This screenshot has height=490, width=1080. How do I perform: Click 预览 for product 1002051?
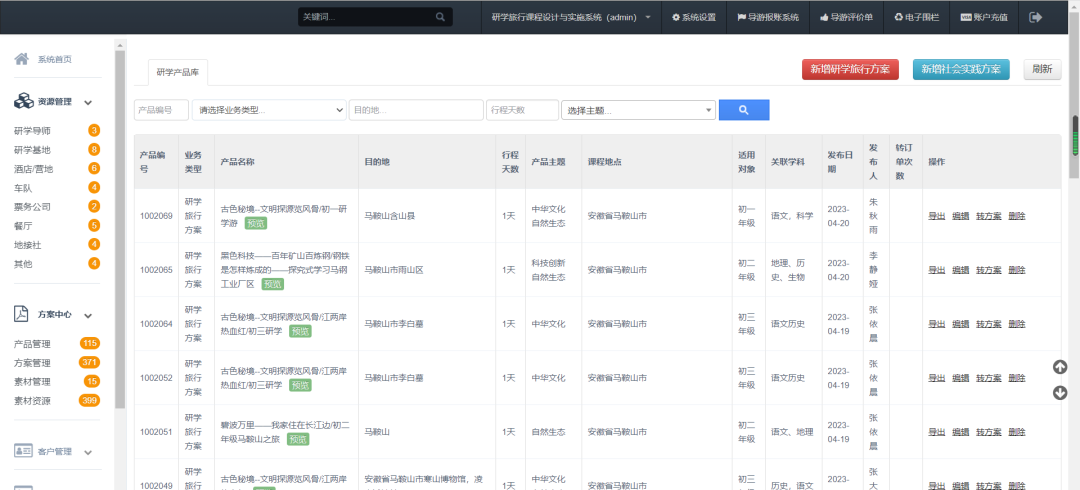click(298, 440)
